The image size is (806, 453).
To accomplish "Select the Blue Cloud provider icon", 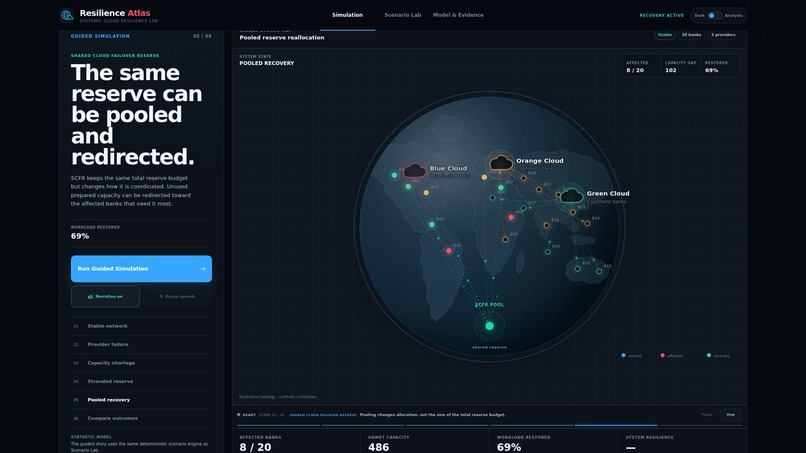I will click(414, 170).
